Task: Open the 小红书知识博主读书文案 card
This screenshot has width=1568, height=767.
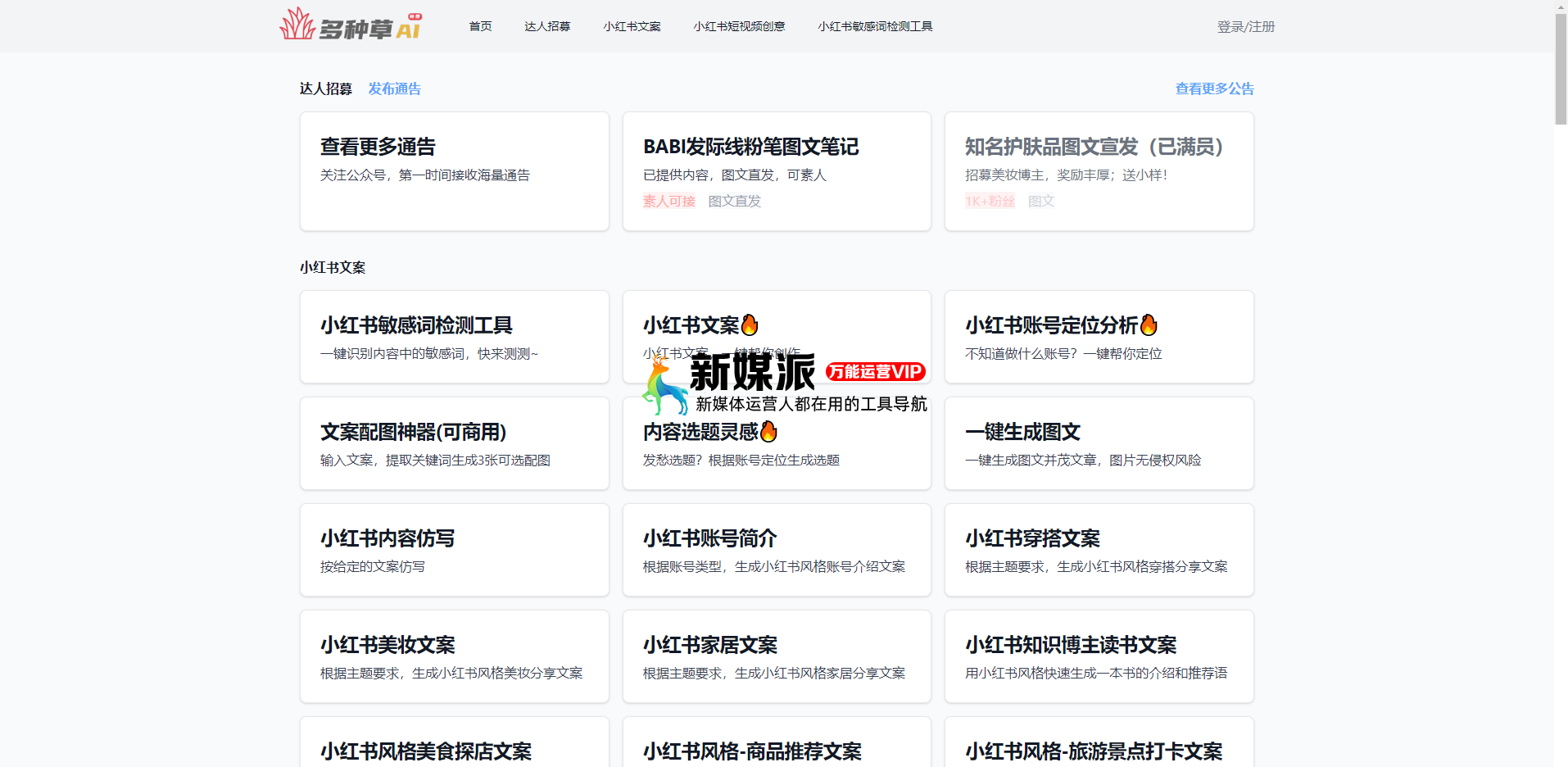Action: pyautogui.click(x=1099, y=656)
